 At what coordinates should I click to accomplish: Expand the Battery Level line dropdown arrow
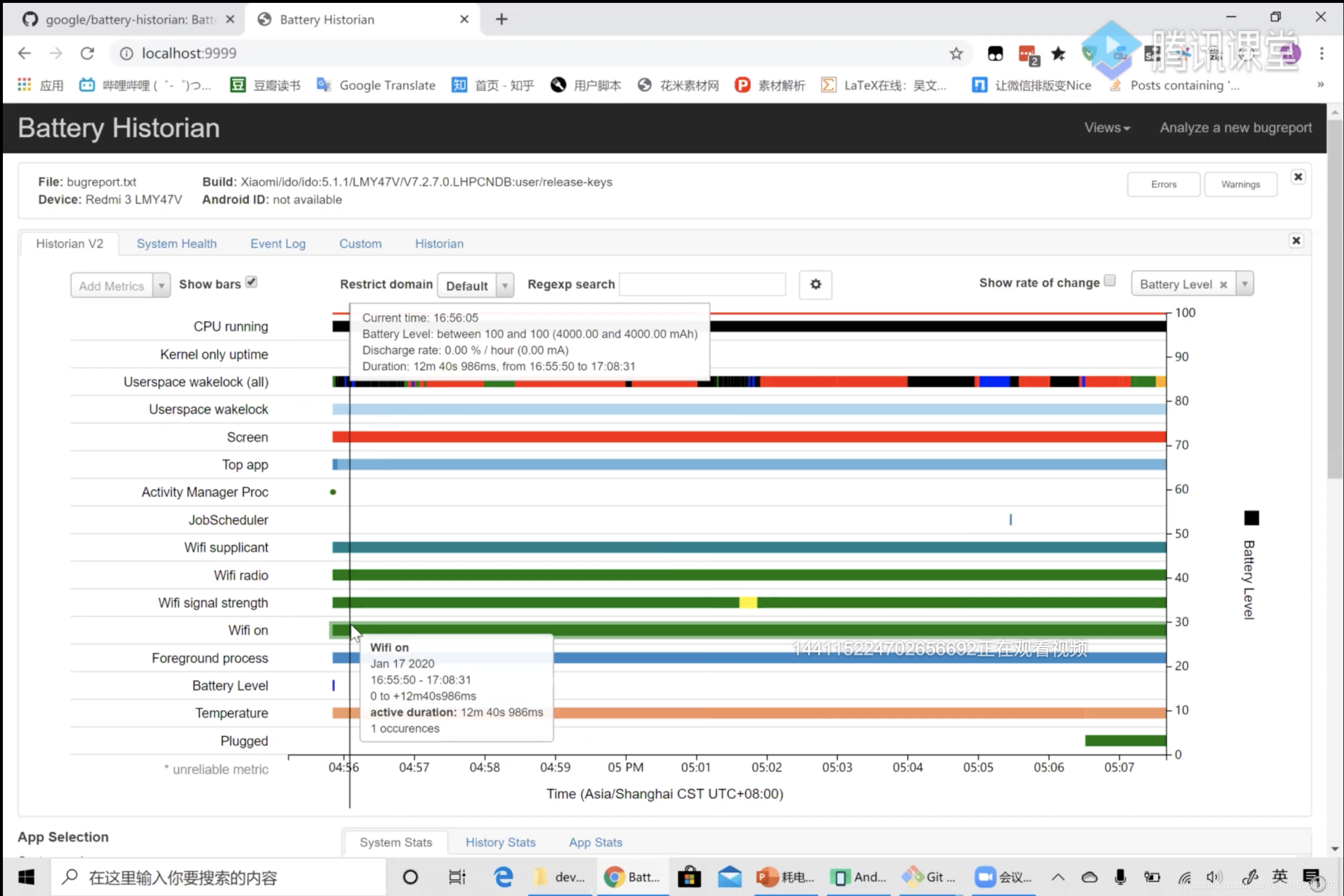1245,284
